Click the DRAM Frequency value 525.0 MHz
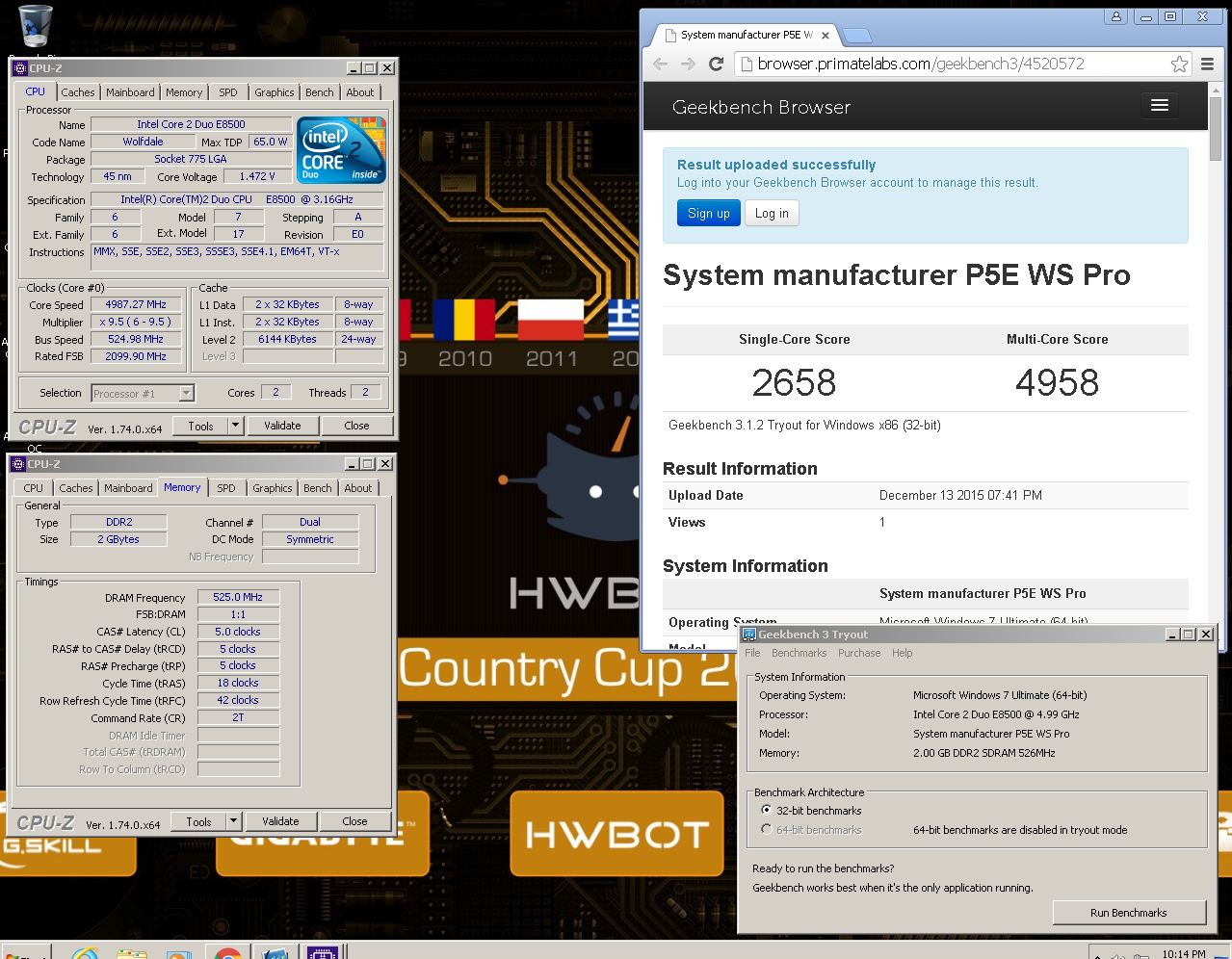This screenshot has width=1232, height=959. (x=238, y=597)
